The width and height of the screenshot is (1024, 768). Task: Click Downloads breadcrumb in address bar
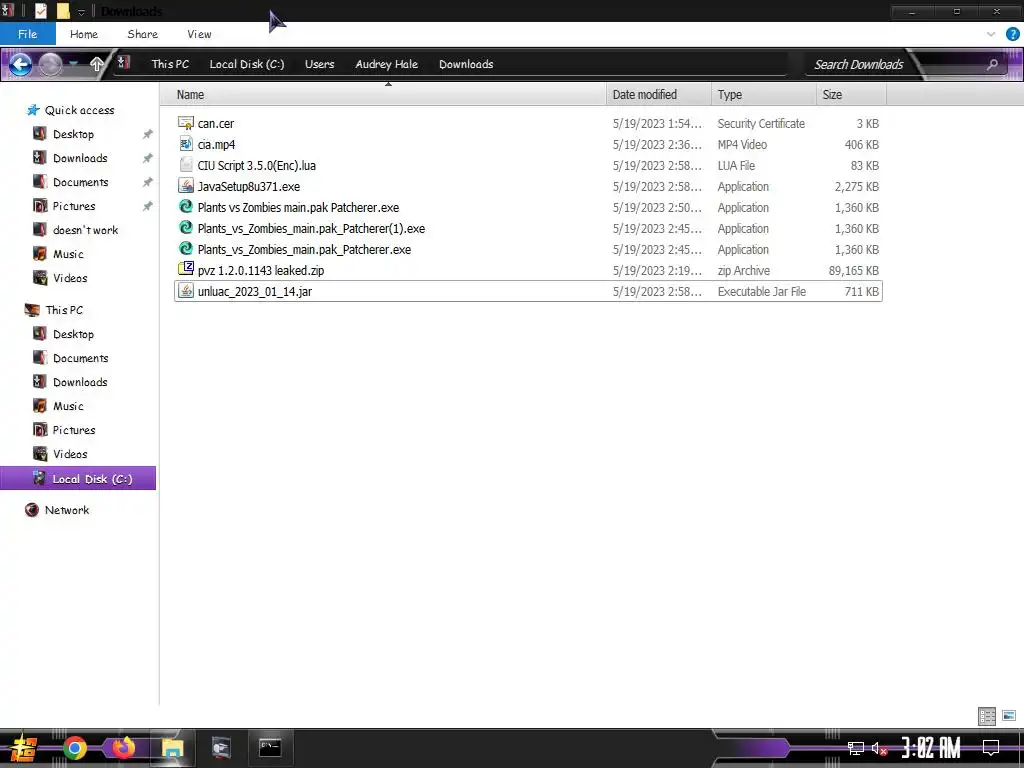pyautogui.click(x=466, y=64)
